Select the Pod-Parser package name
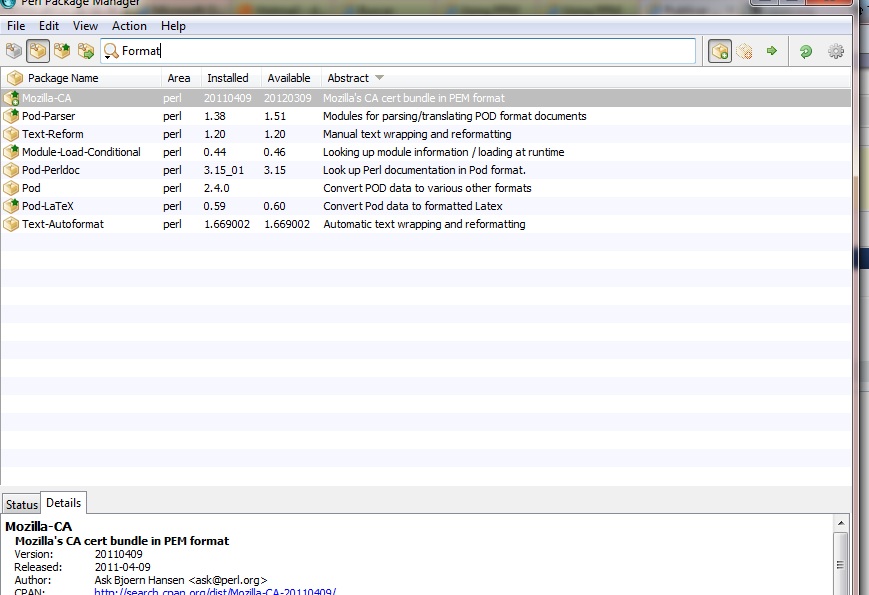The width and height of the screenshot is (869, 595). point(49,116)
